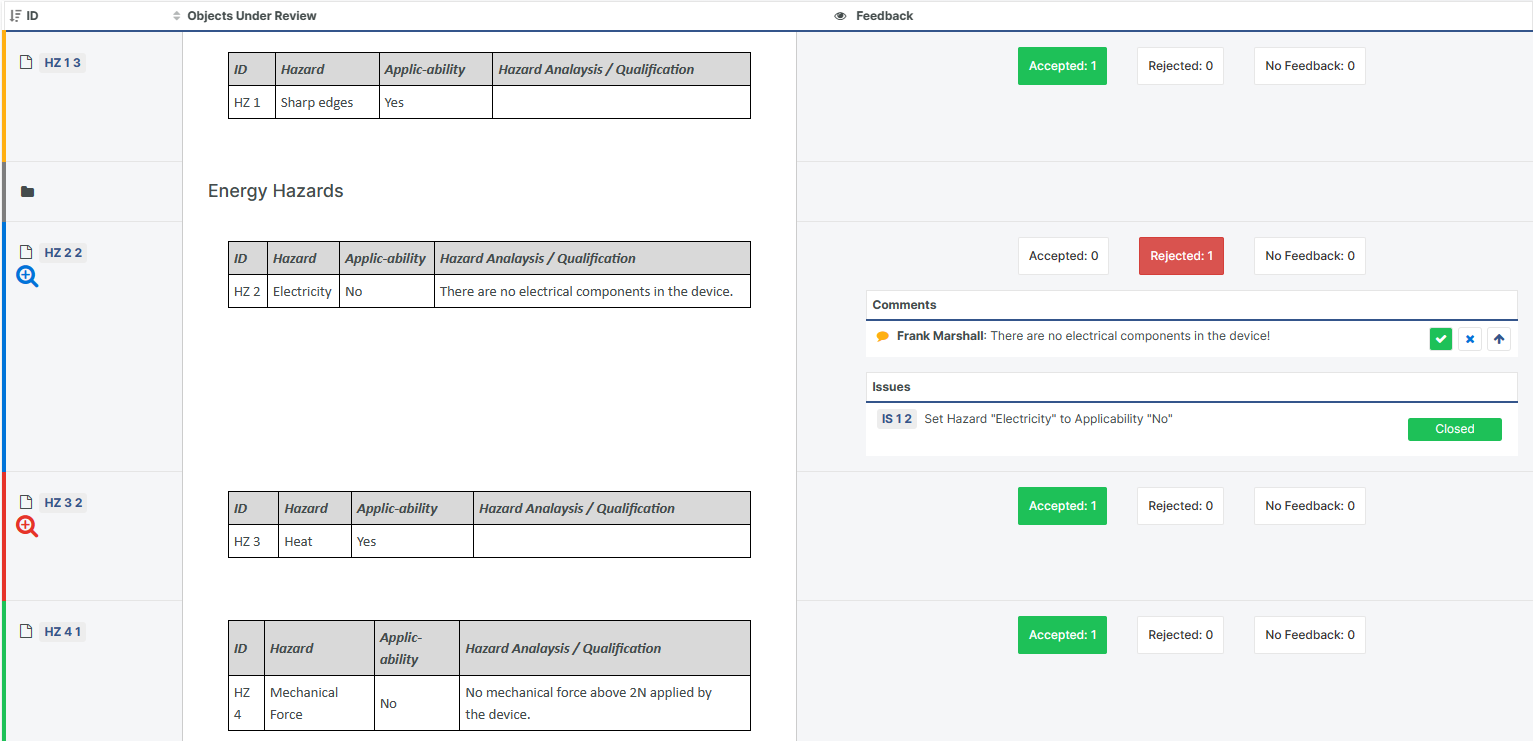The image size is (1533, 741).
Task: Click the green Closed status on issue IS 1
Action: pyautogui.click(x=1454, y=429)
